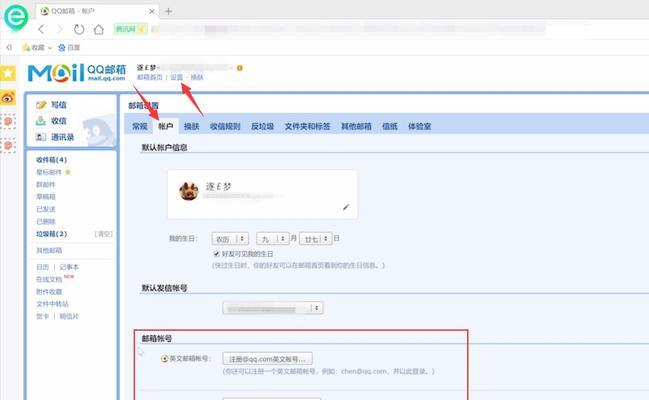Open the Weibo eye sidebar icon

pyautogui.click(x=8, y=98)
